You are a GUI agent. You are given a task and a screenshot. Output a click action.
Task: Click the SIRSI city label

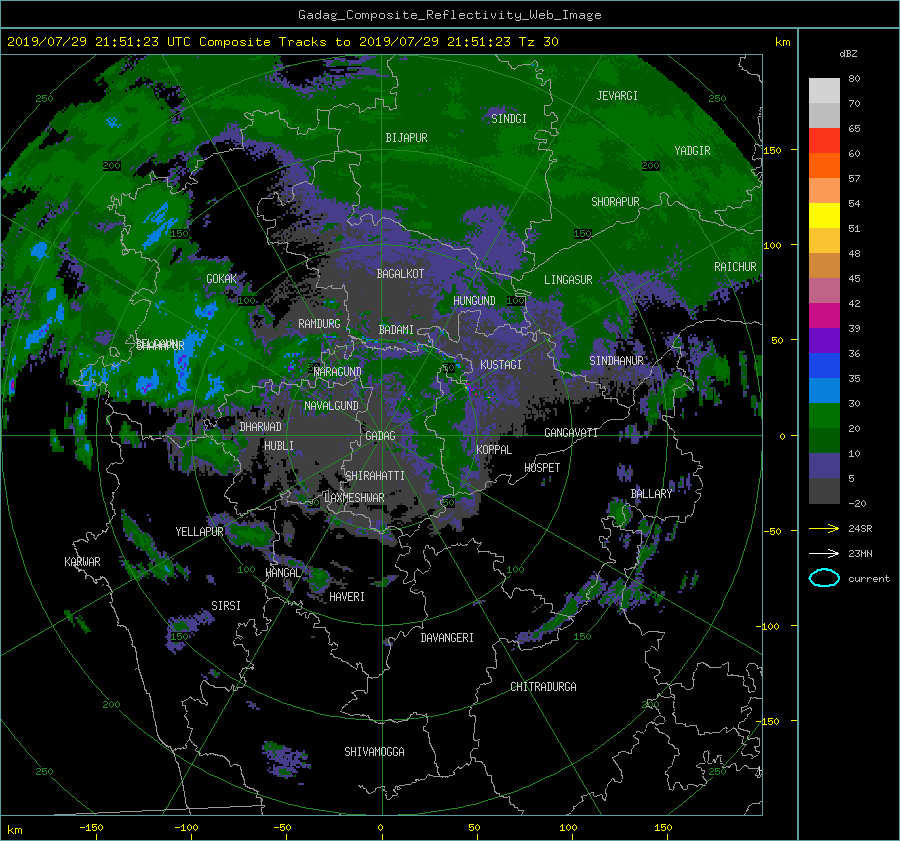(226, 606)
